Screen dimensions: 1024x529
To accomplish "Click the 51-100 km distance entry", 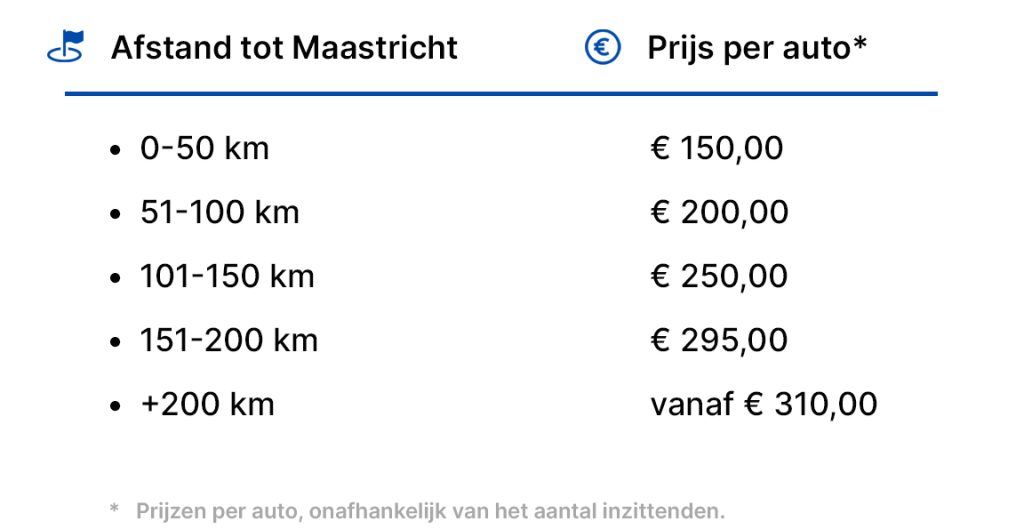I will (x=219, y=213).
